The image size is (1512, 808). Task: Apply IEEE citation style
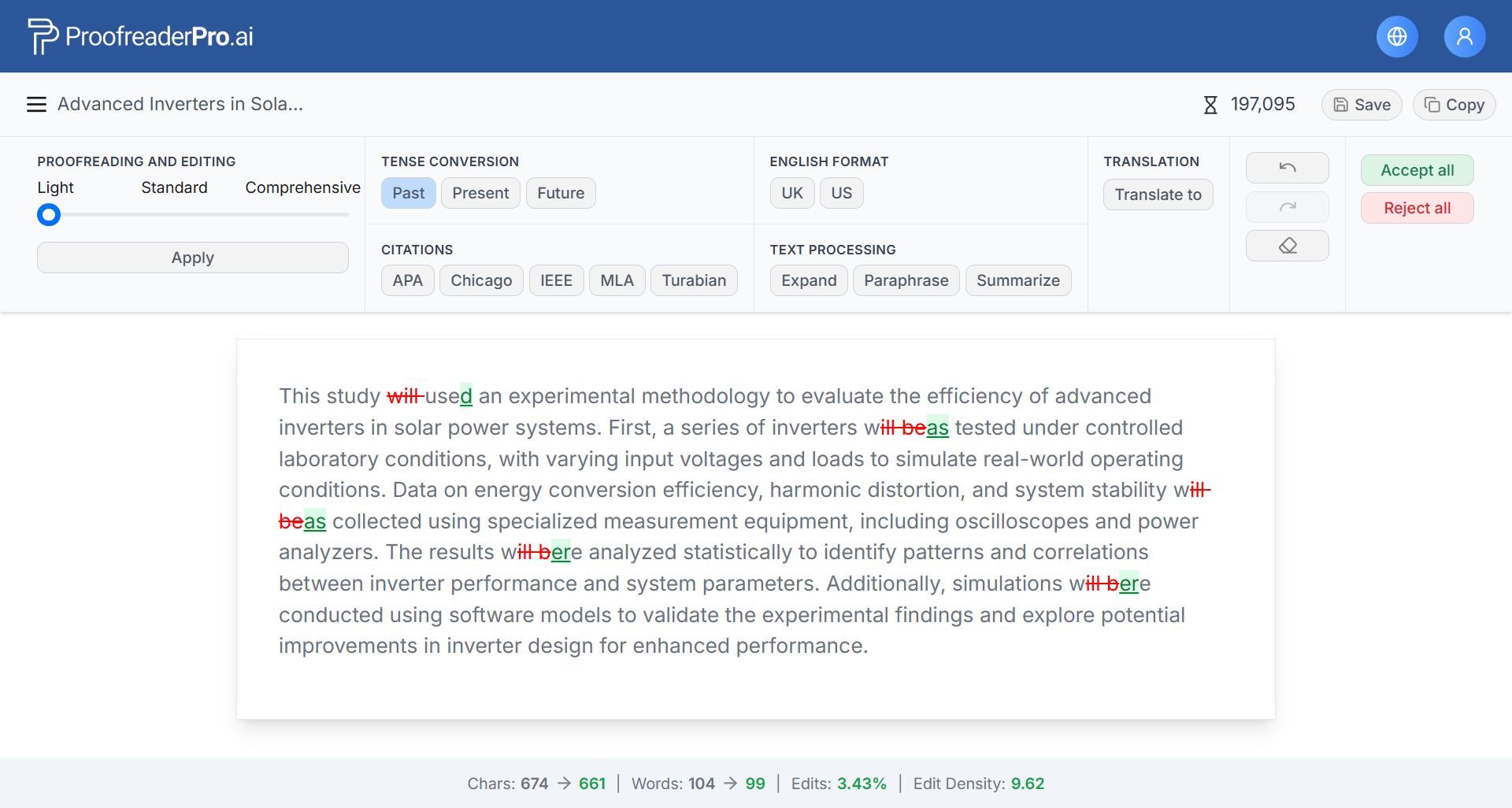point(556,280)
